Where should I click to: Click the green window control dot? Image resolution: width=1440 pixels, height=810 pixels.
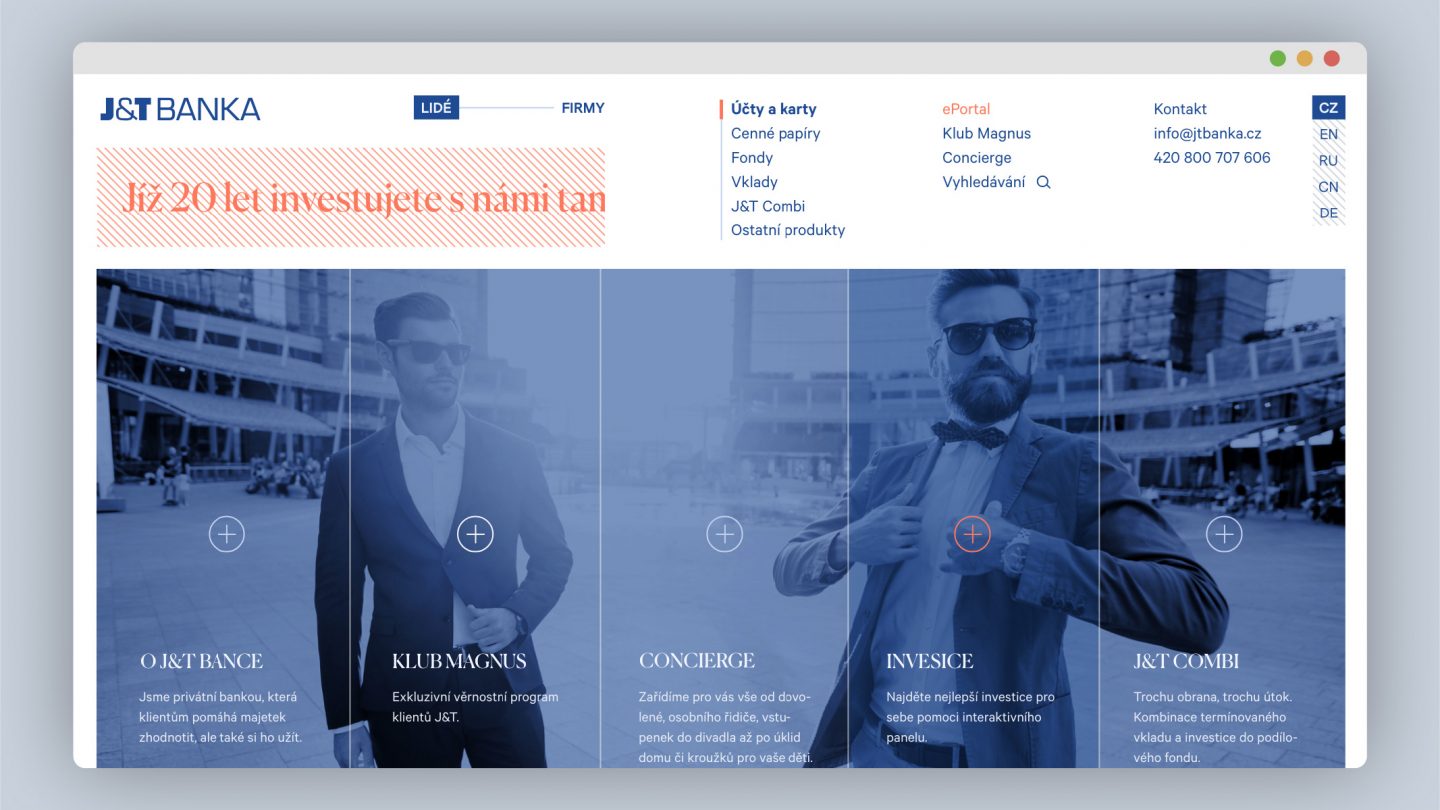(x=1277, y=58)
